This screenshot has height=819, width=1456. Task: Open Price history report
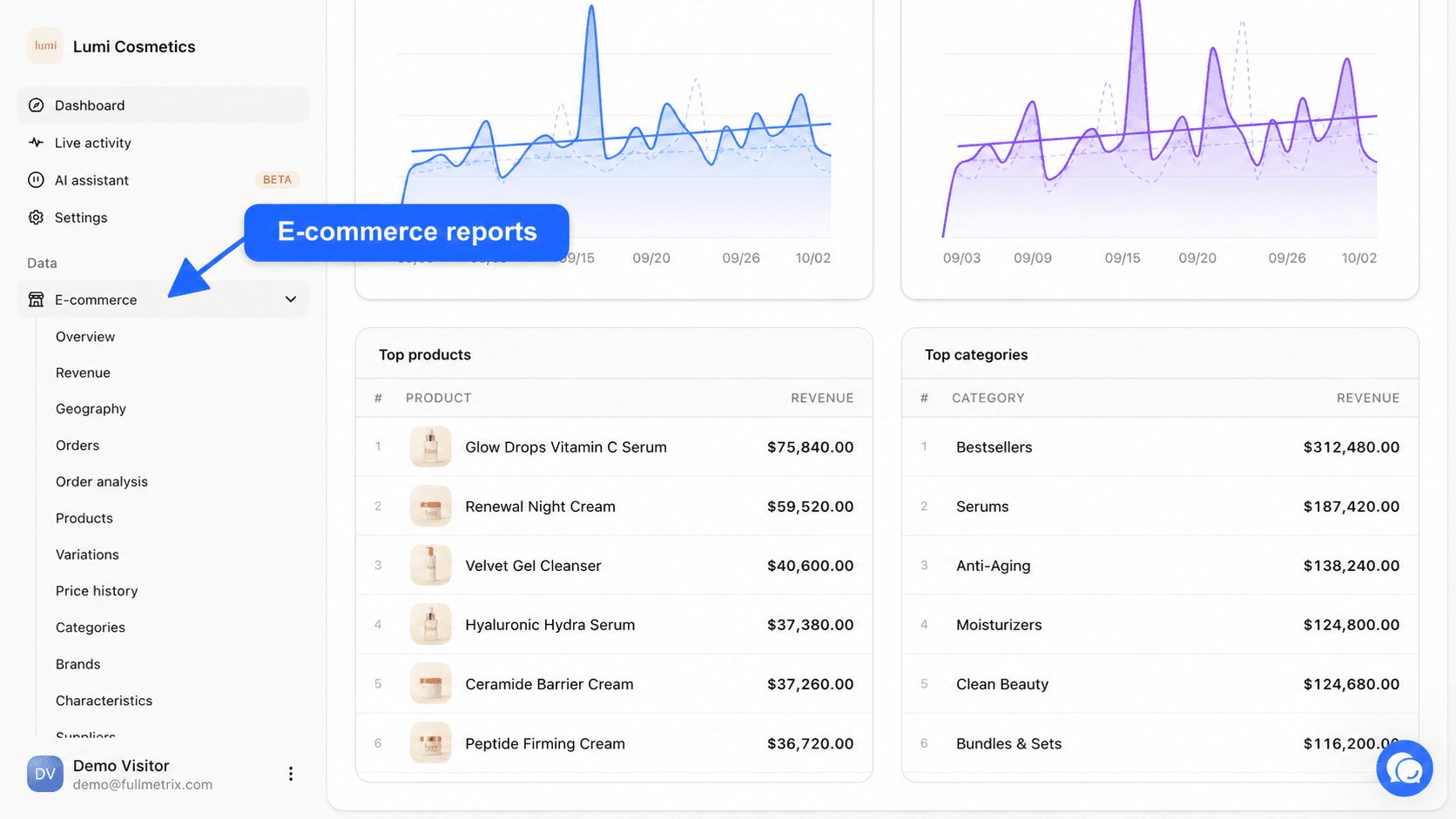pyautogui.click(x=97, y=591)
